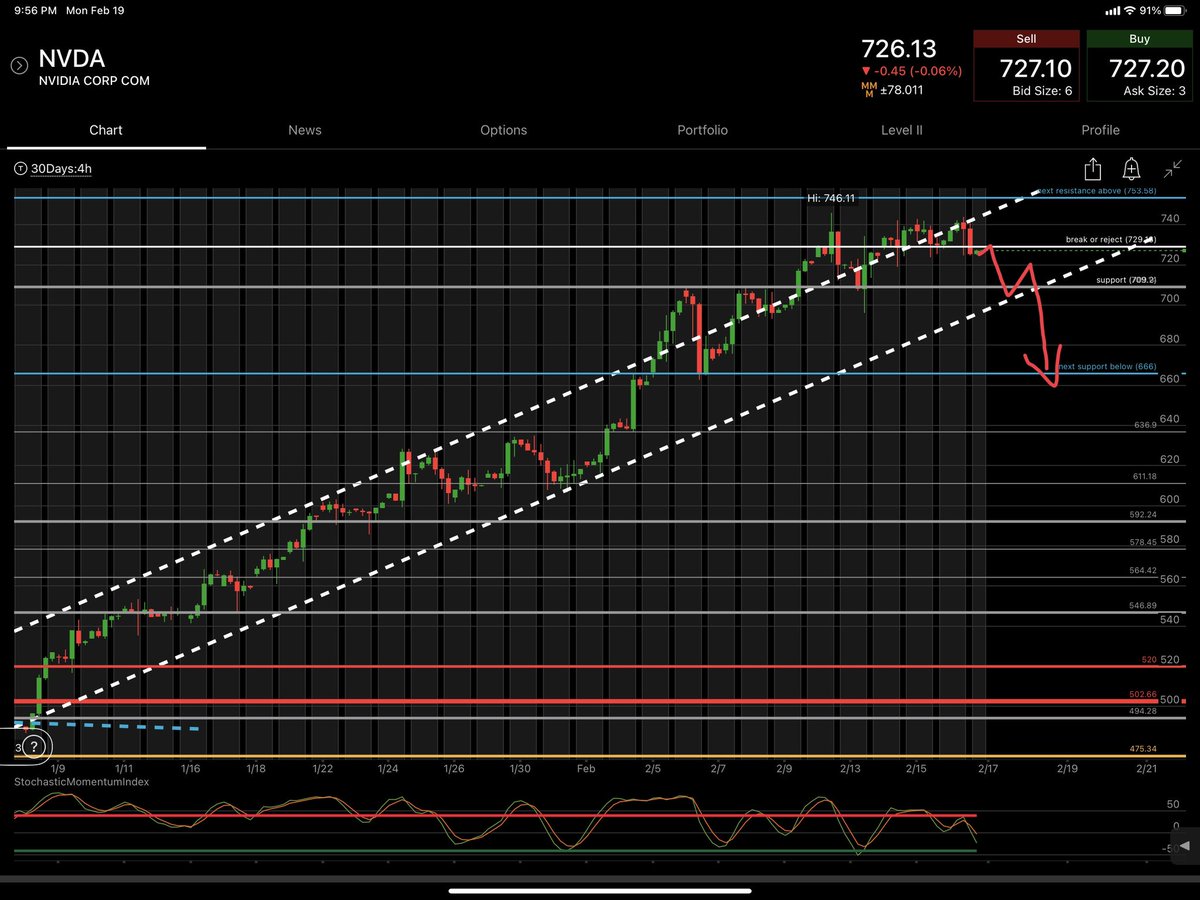
Task: Tap the 592.24 price level label
Action: pos(1145,515)
